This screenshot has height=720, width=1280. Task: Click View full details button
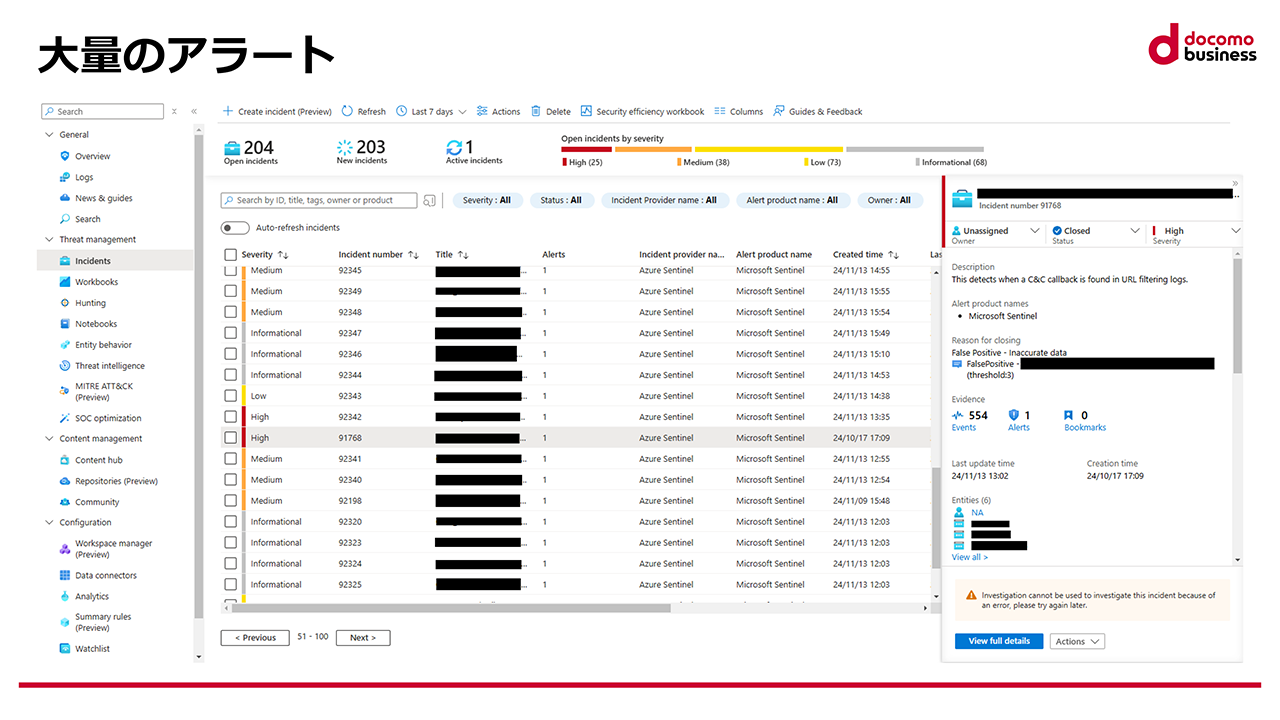click(999, 641)
